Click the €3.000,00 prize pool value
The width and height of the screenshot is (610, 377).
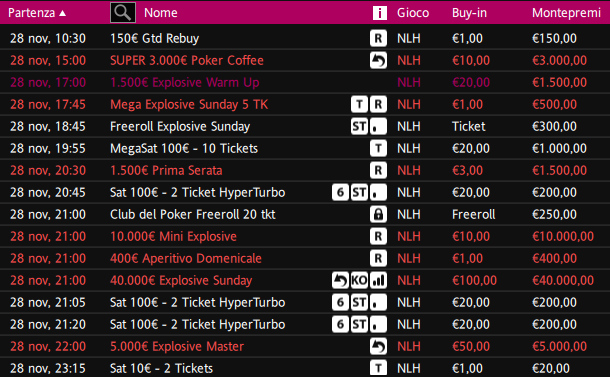click(559, 61)
